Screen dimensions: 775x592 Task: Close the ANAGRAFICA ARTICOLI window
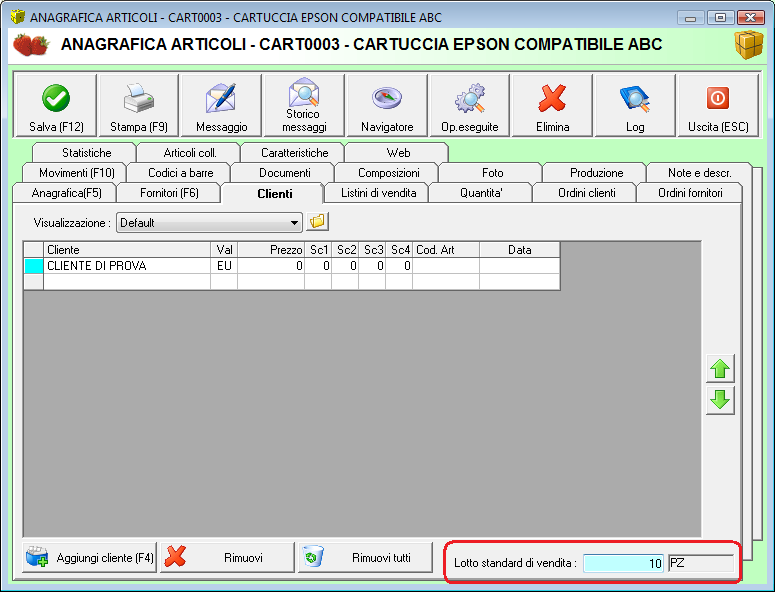click(x=751, y=18)
